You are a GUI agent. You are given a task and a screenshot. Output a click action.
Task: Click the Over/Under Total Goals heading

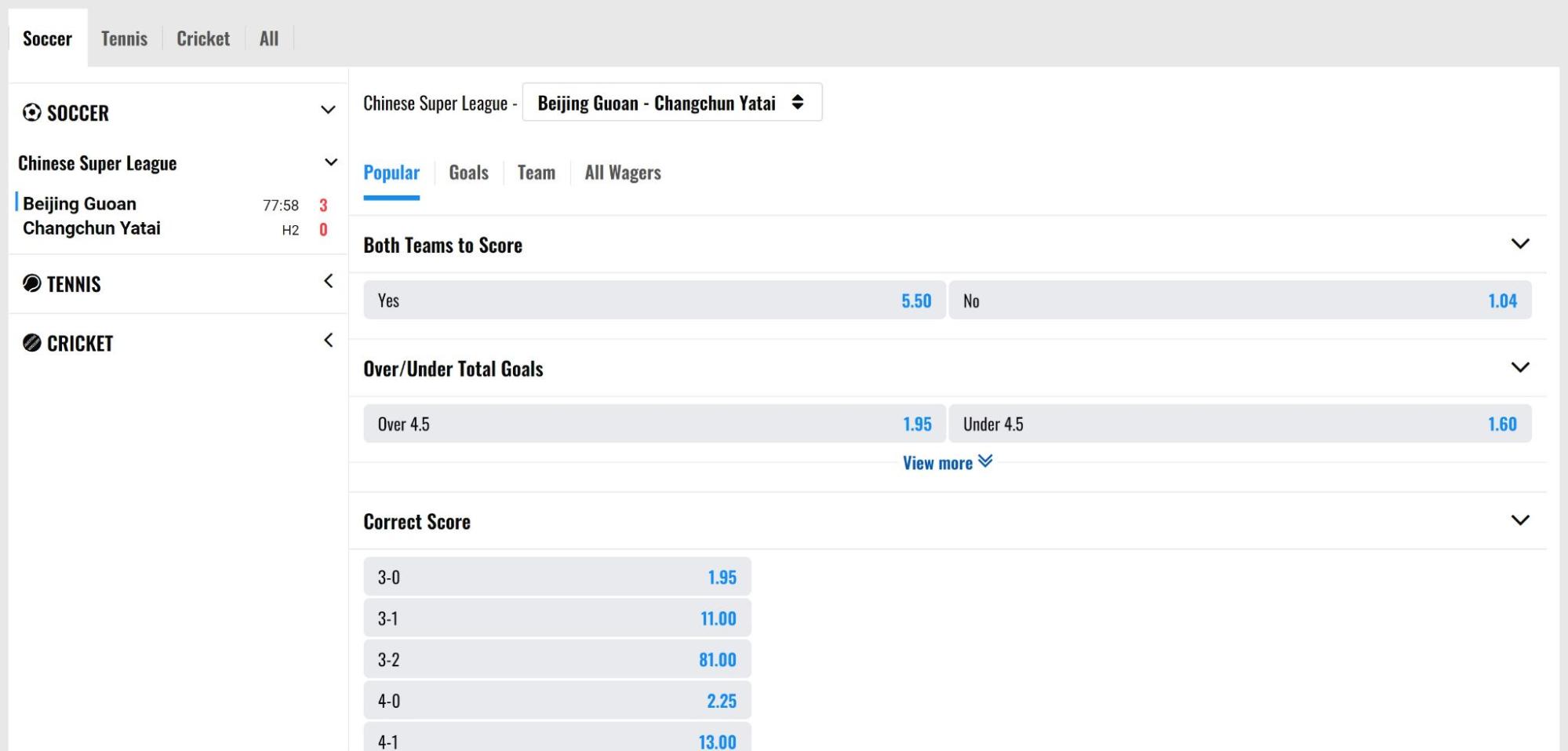point(453,369)
